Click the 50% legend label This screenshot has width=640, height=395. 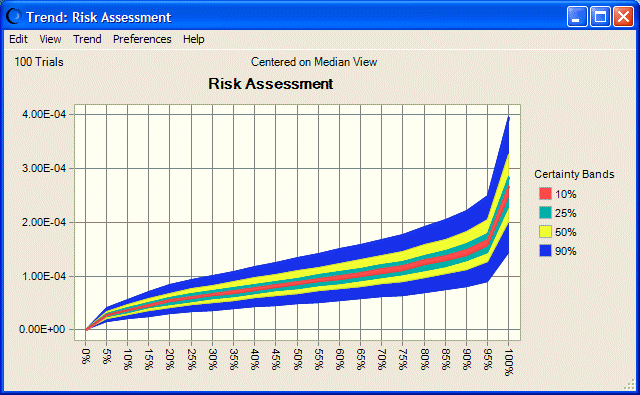[566, 233]
